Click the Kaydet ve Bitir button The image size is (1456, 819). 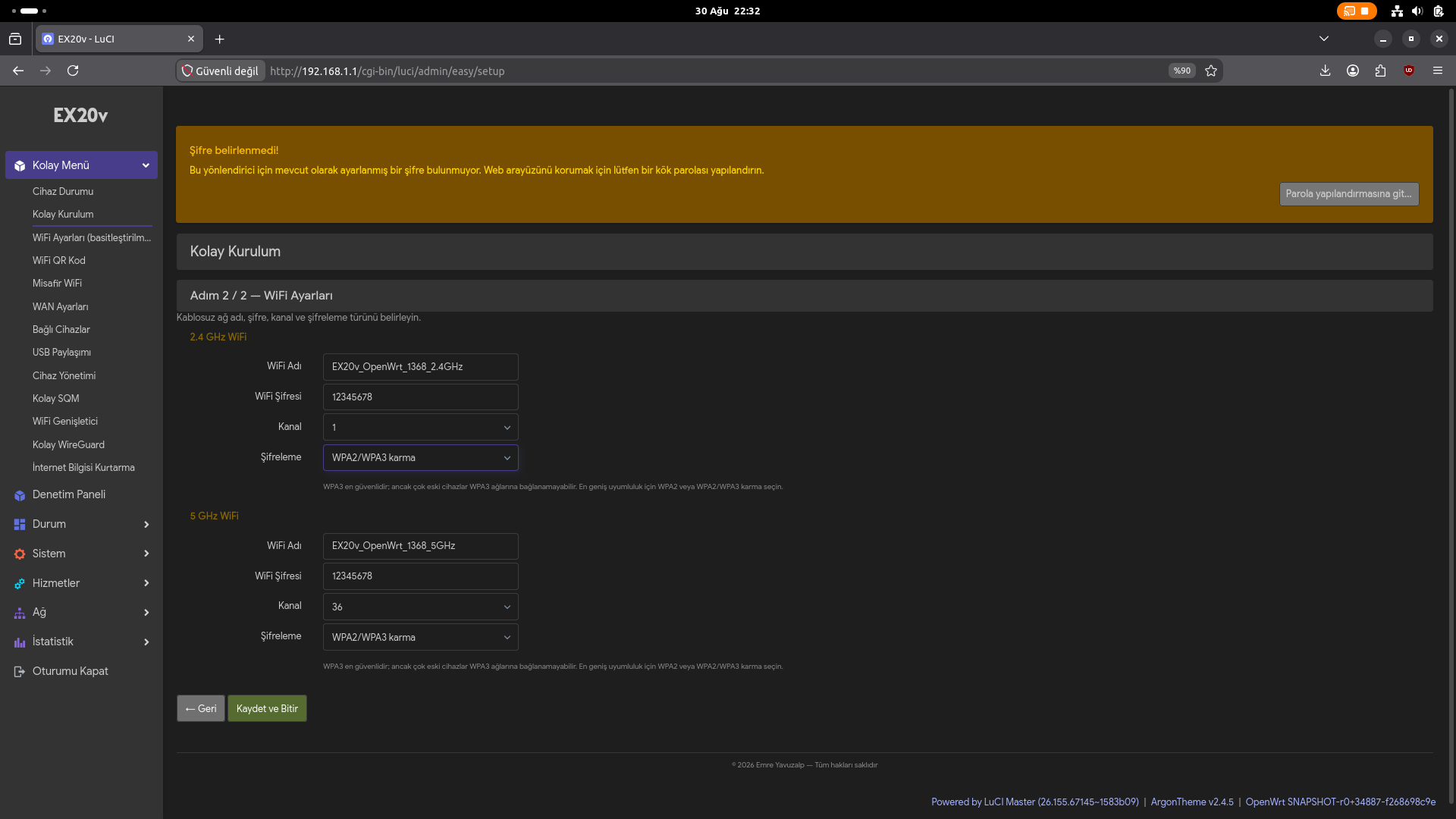(268, 709)
